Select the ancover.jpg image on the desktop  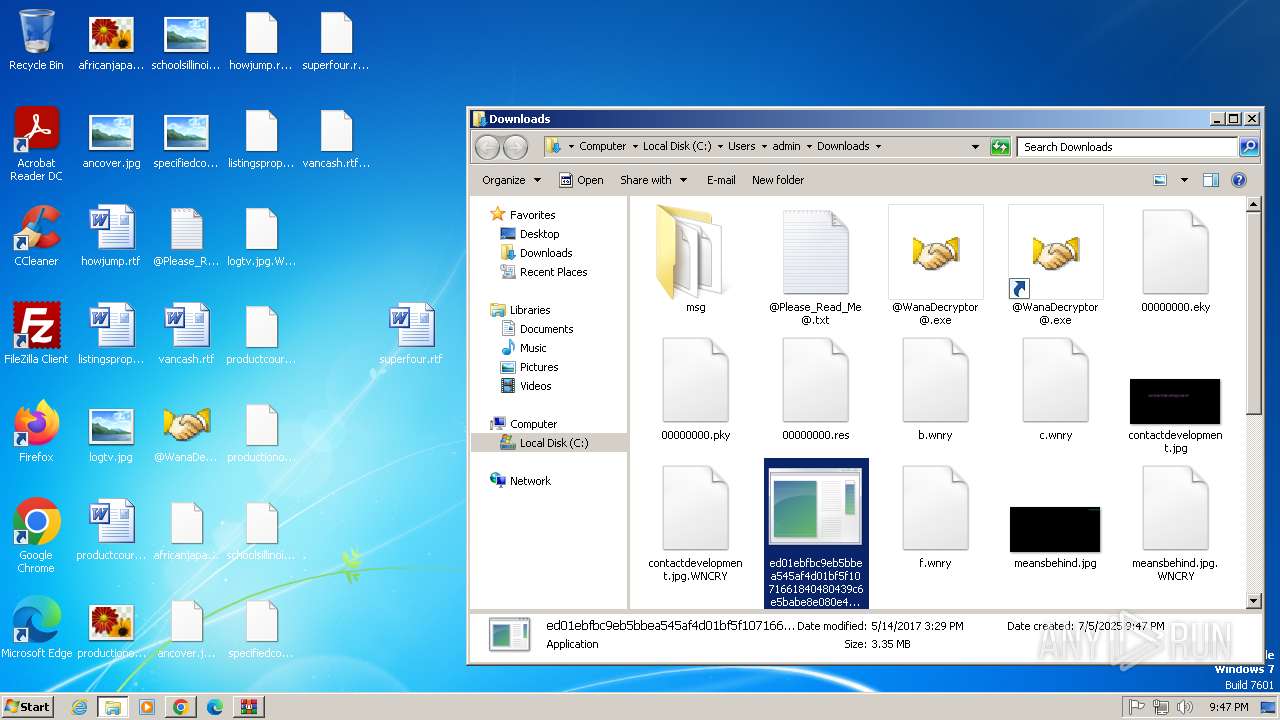pos(111,138)
